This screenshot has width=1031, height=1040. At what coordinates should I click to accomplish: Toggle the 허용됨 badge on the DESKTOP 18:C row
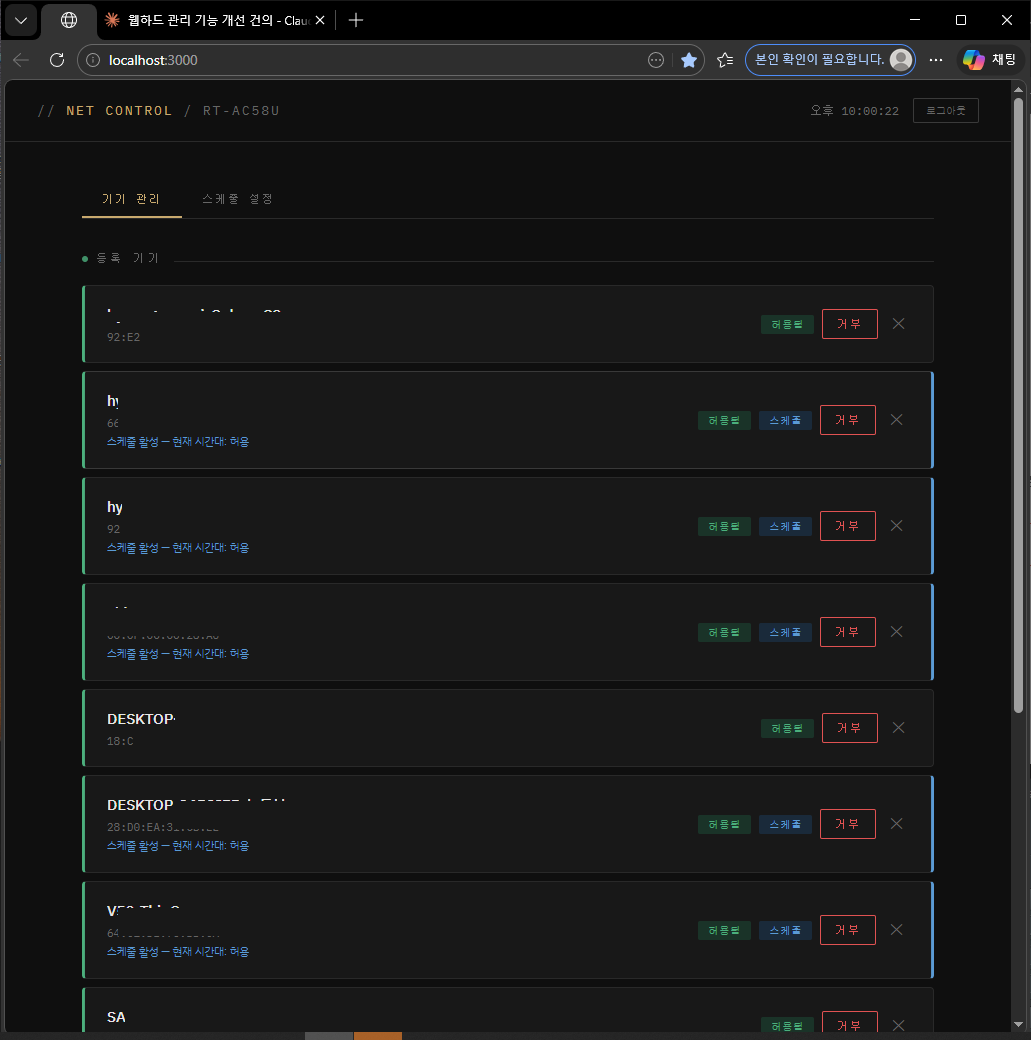pyautogui.click(x=787, y=728)
